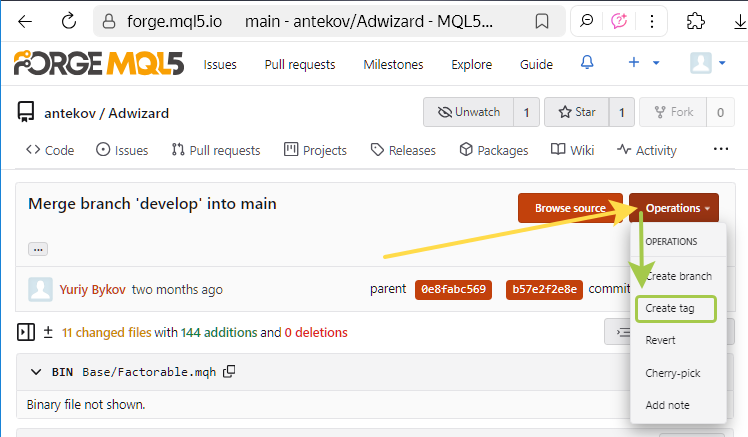
Task: Switch to the Releases tab
Action: tap(403, 150)
